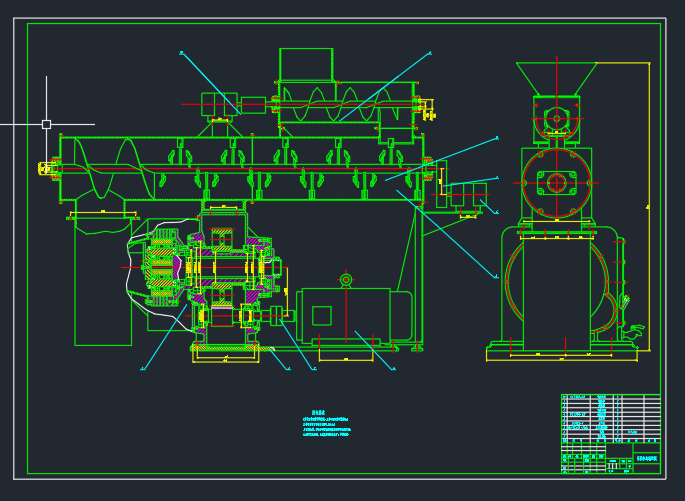Pick the water tap in the side view
The width and height of the screenshot is (685, 501).
[x=632, y=332]
